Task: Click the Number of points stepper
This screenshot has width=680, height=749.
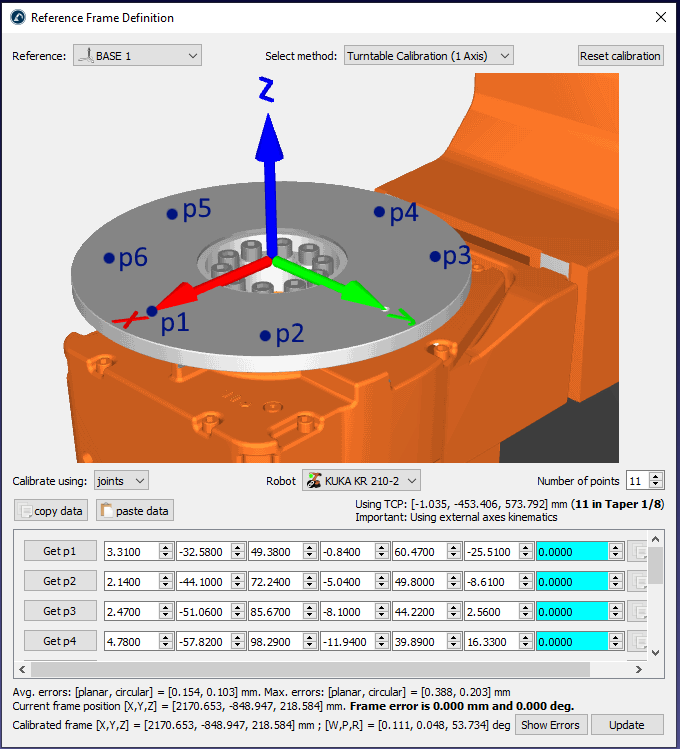Action: 645,481
